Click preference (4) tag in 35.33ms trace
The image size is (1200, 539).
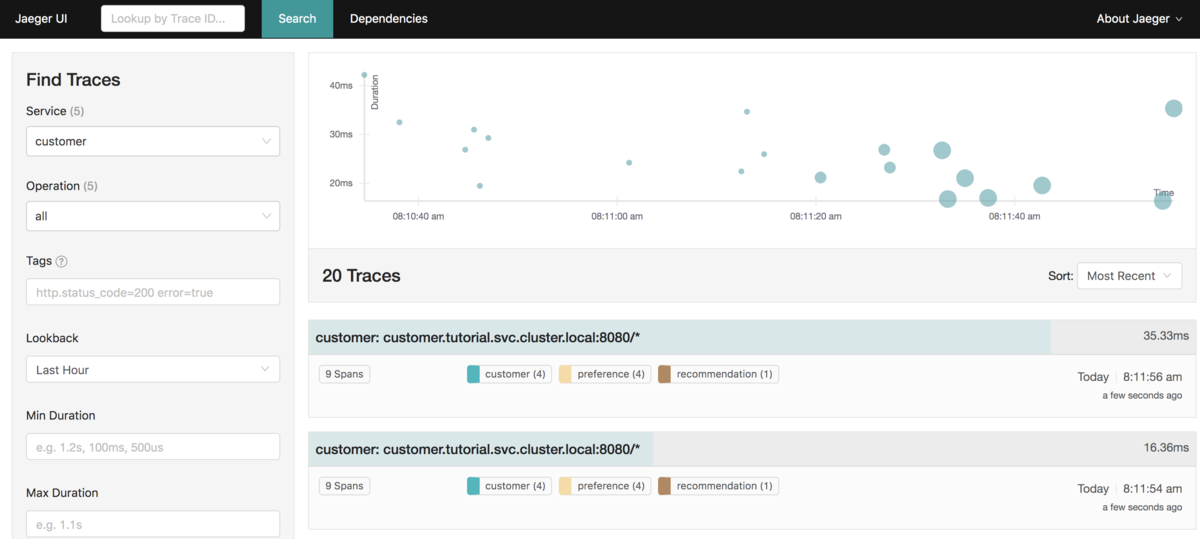[x=605, y=374]
